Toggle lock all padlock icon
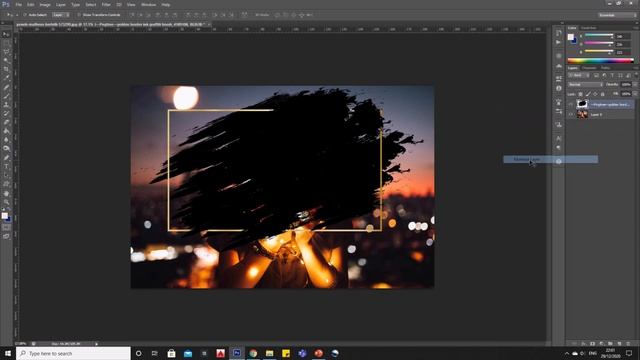 [602, 94]
